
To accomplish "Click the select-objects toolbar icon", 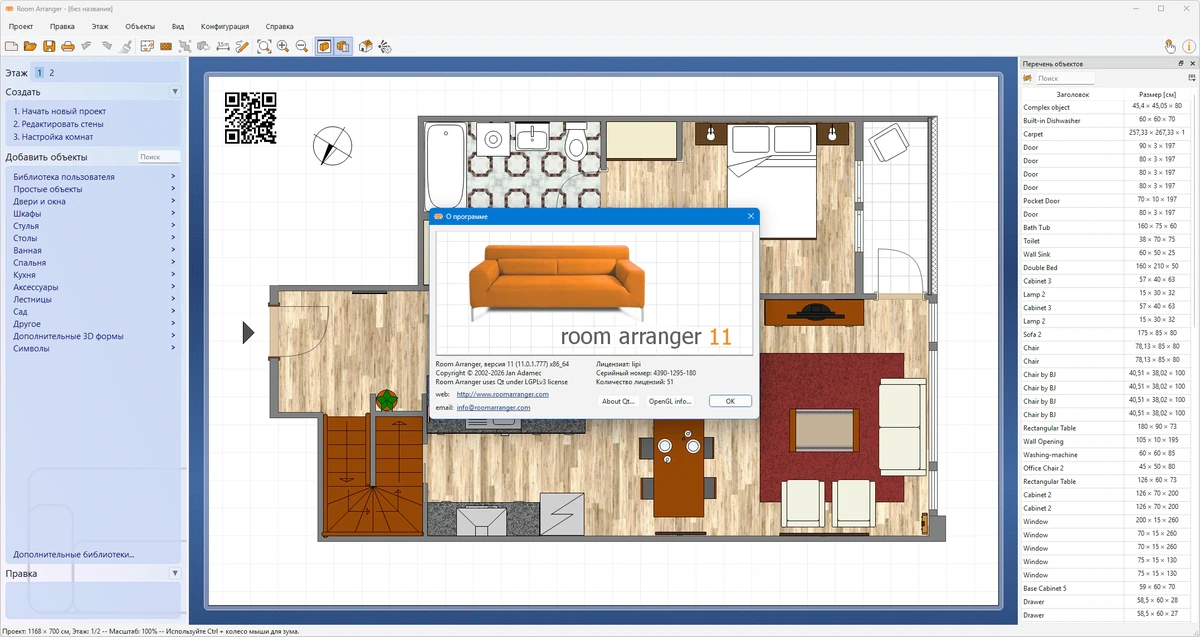I will [184, 46].
